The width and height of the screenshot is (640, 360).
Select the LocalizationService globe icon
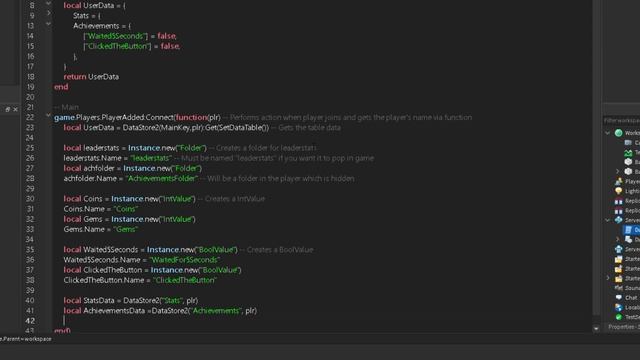tap(619, 307)
